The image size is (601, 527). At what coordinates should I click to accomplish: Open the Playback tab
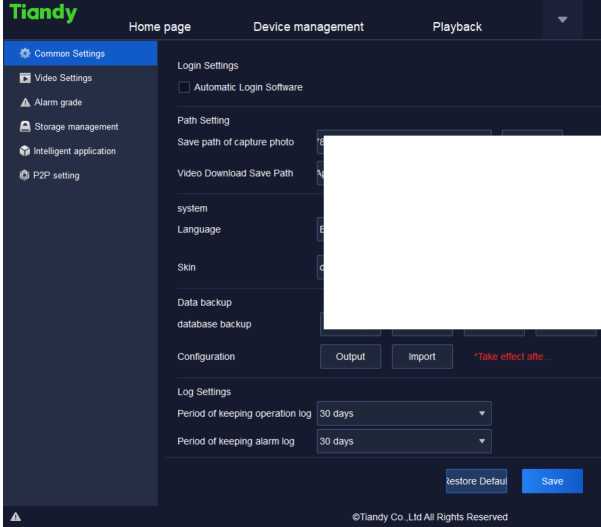click(x=457, y=27)
